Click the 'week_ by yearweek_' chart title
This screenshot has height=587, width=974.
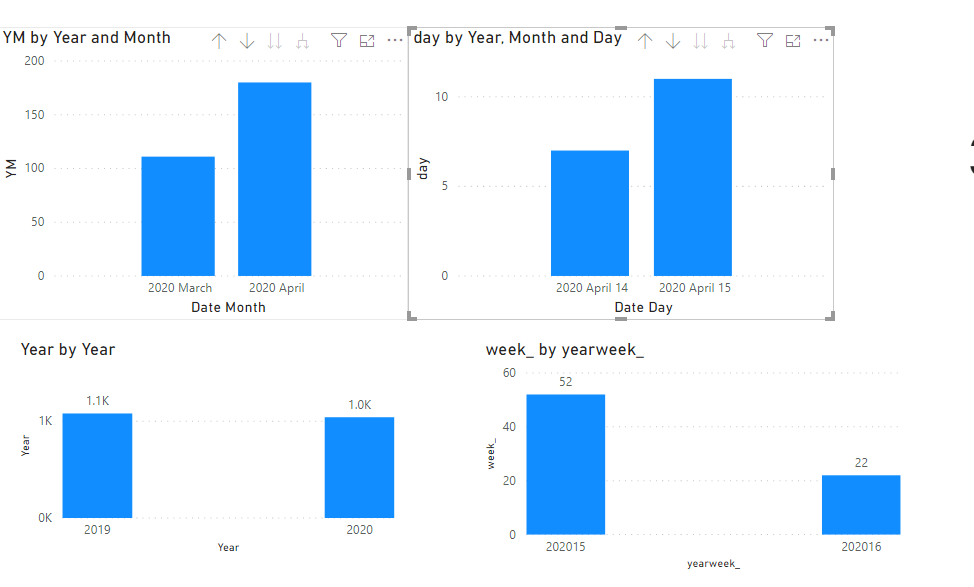(565, 350)
